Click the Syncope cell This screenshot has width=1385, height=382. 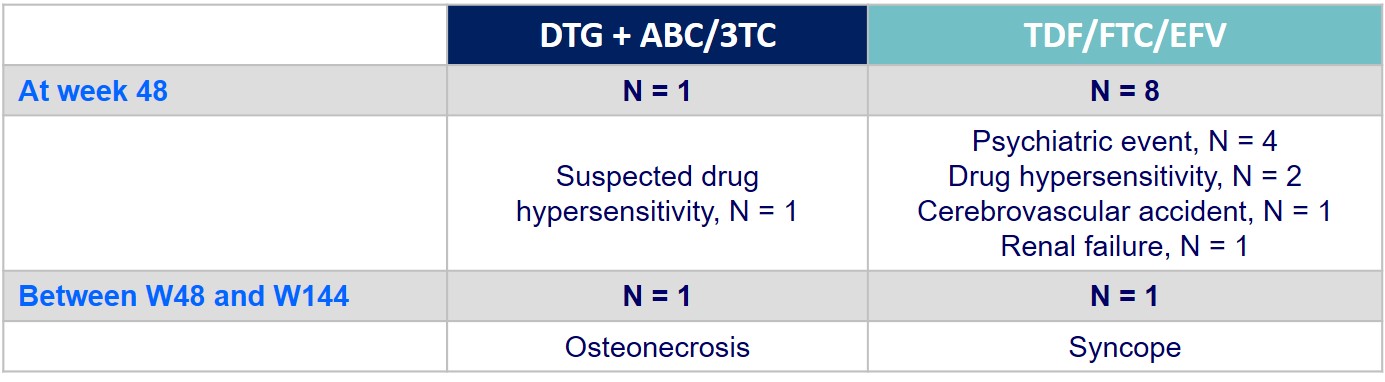pos(1124,347)
